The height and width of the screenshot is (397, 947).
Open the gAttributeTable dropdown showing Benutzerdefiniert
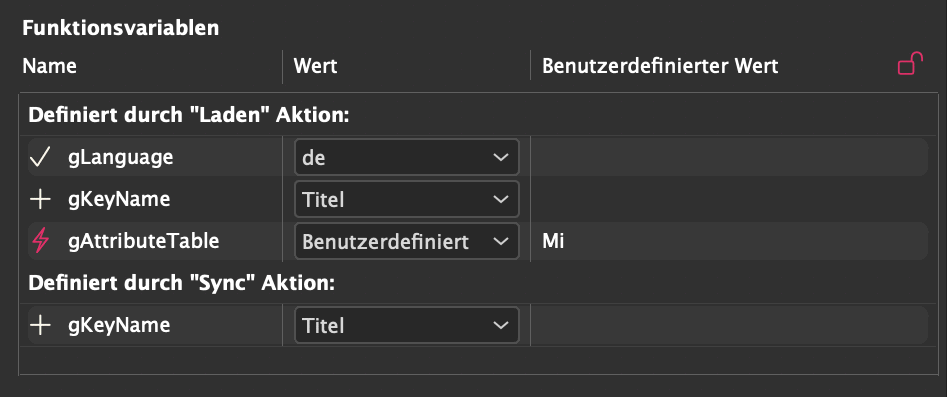406,242
